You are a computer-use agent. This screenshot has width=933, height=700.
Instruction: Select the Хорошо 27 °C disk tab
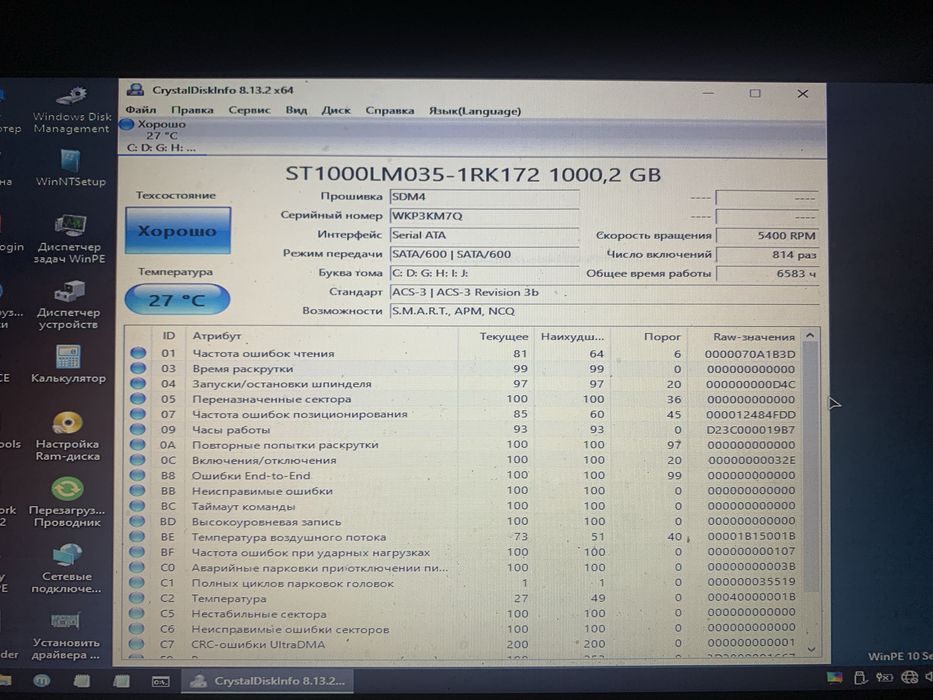tap(162, 136)
